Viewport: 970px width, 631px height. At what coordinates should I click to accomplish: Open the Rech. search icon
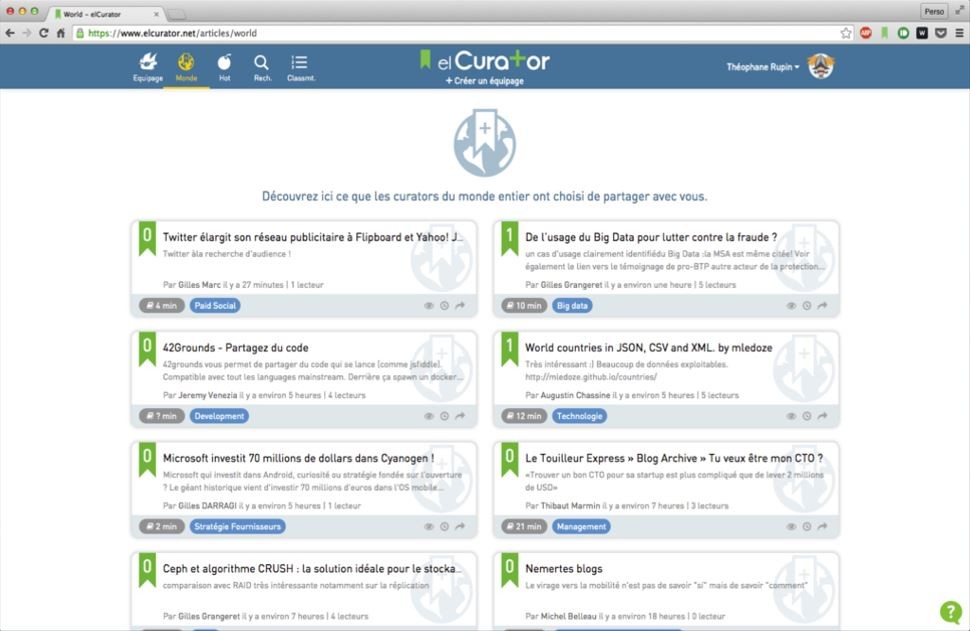[x=262, y=67]
